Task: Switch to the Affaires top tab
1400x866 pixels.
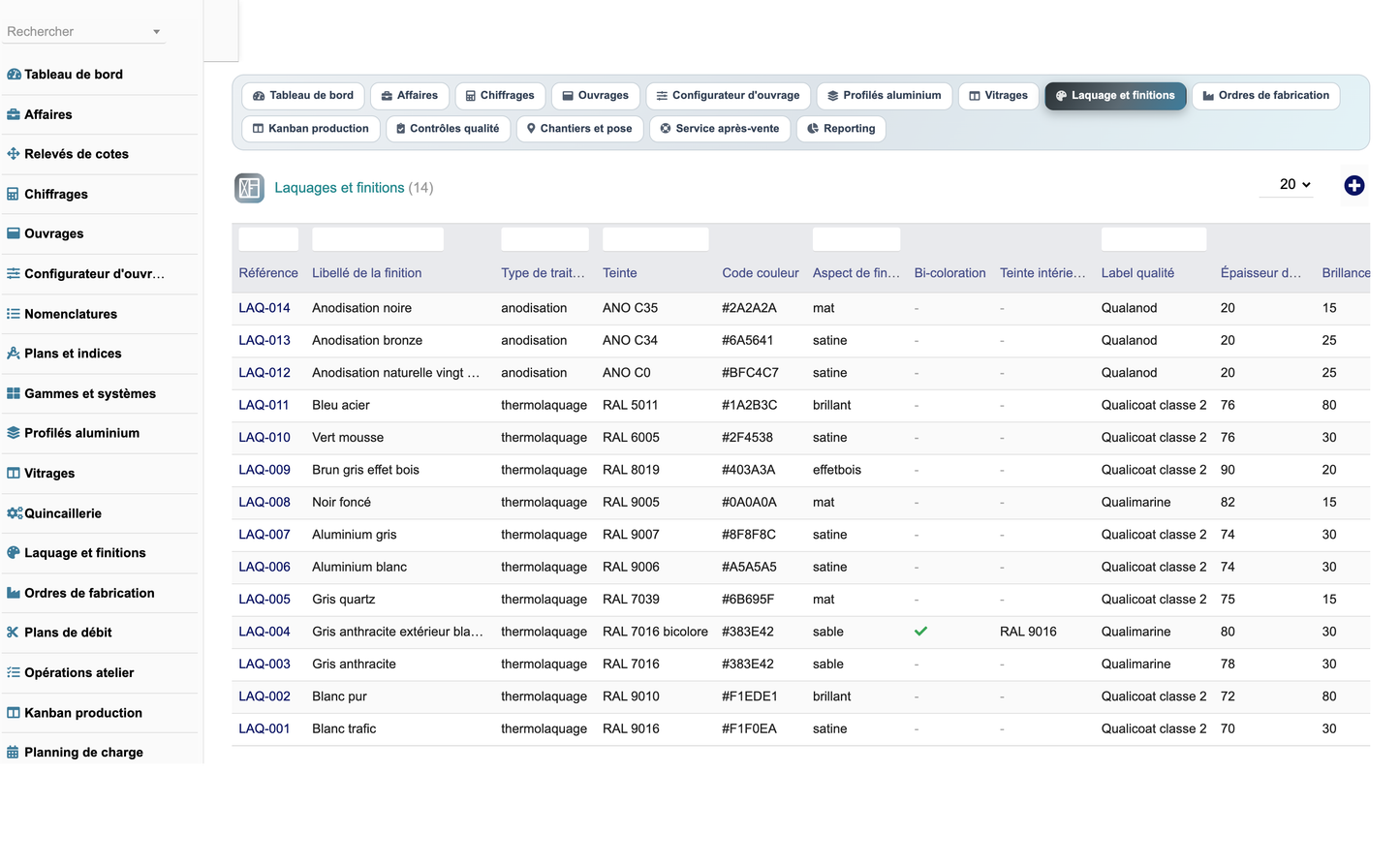Action: click(410, 96)
